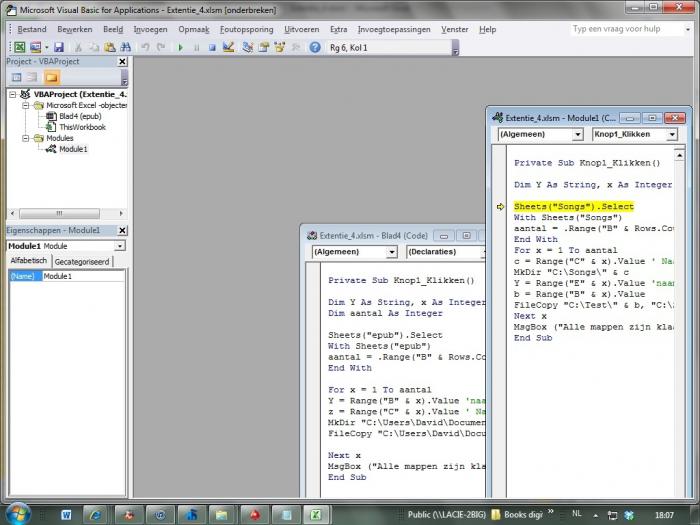Click the Toolbox toolbar icon
This screenshot has width=700, height=525.
[x=296, y=47]
